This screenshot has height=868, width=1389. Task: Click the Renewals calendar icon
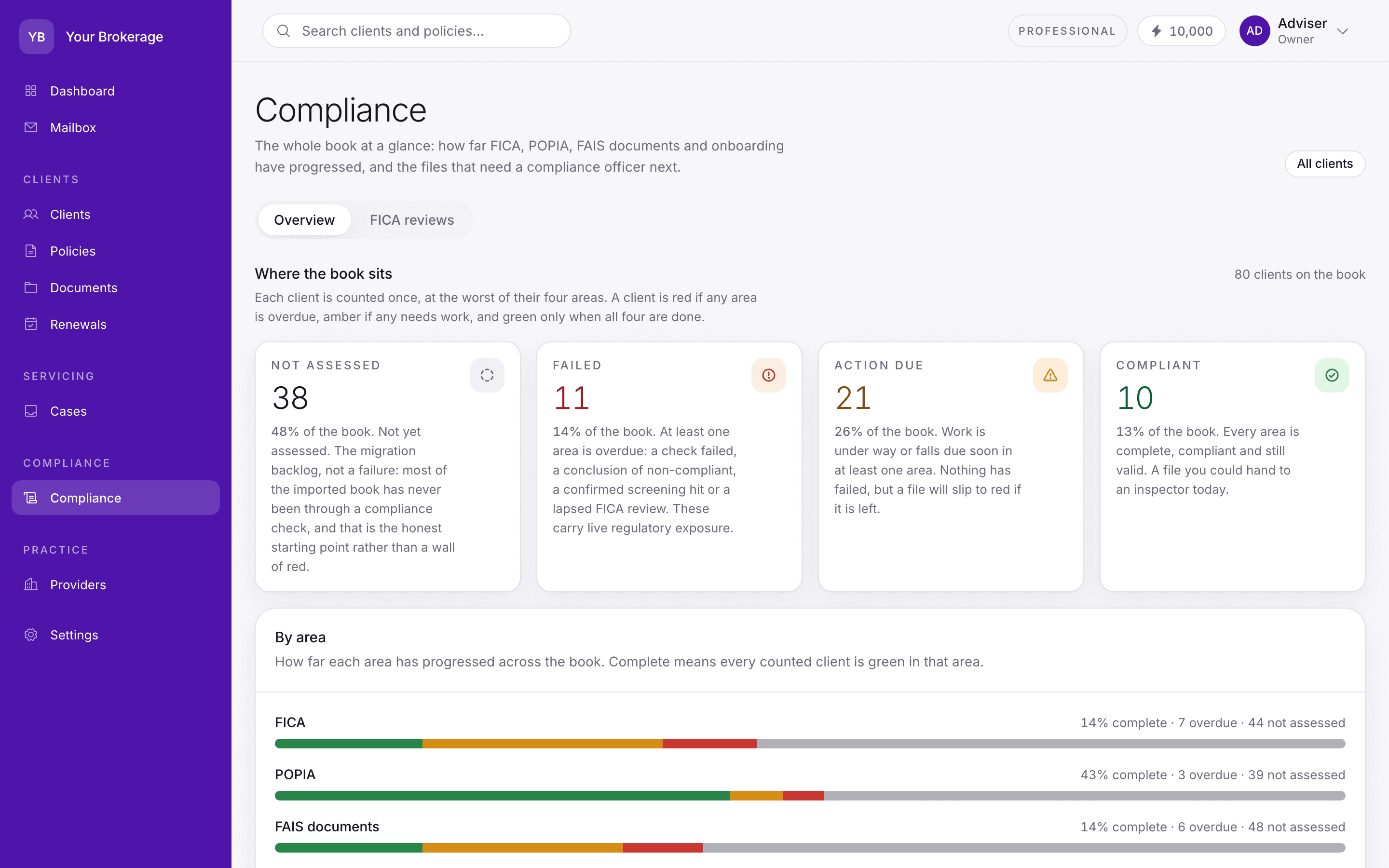(x=31, y=325)
